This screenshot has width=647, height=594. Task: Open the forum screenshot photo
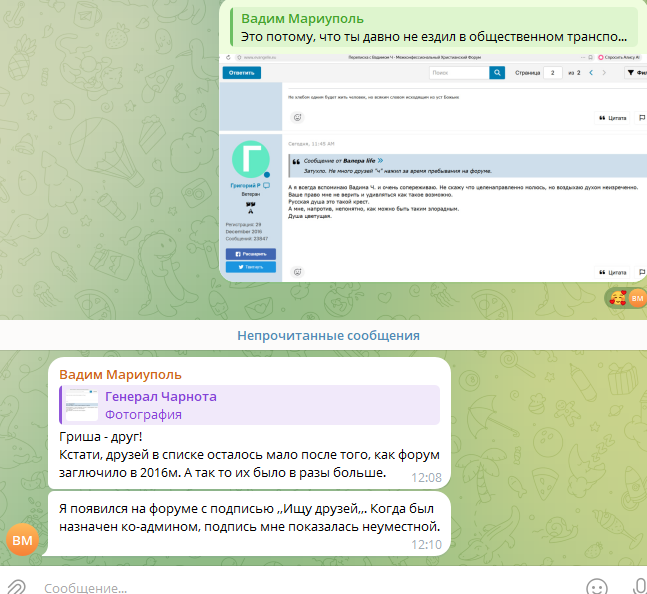tap(433, 168)
